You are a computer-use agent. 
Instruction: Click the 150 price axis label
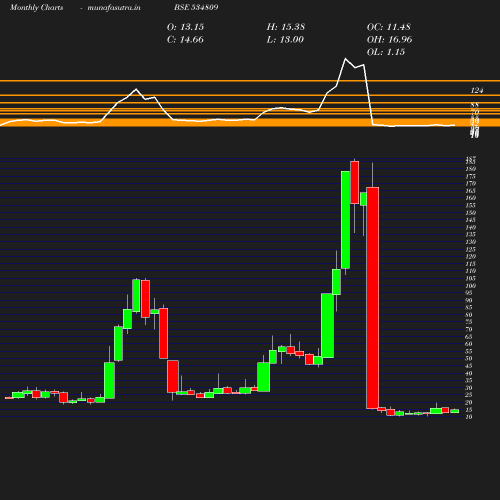471,213
